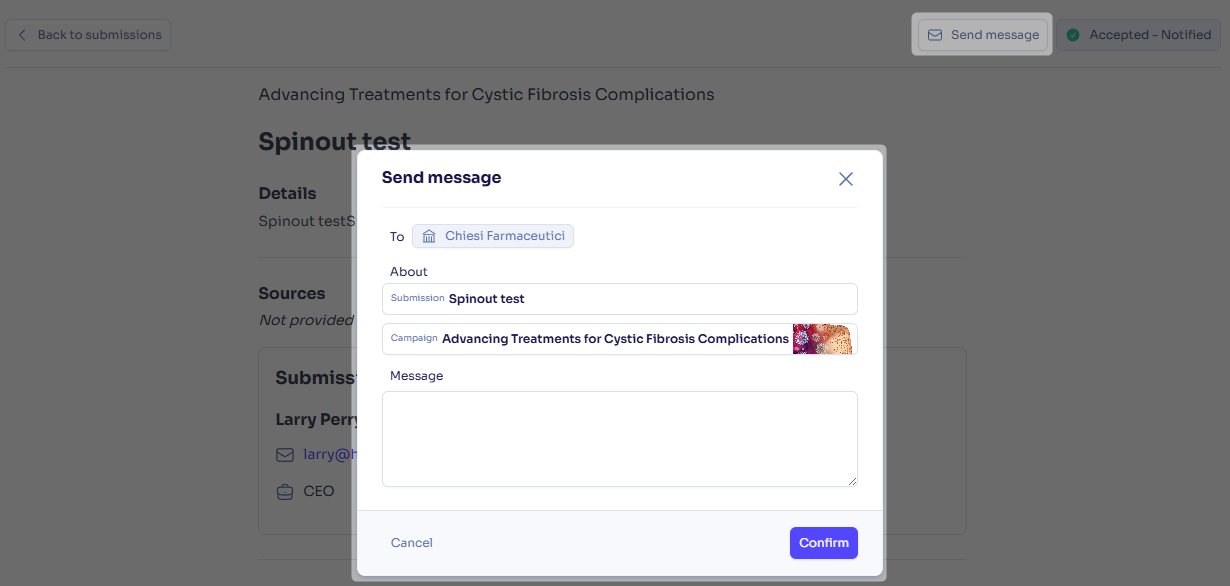Screen dimensions: 1230x586
Task: Click the Chiesi Farmaceutici recipient name
Action: coord(505,236)
